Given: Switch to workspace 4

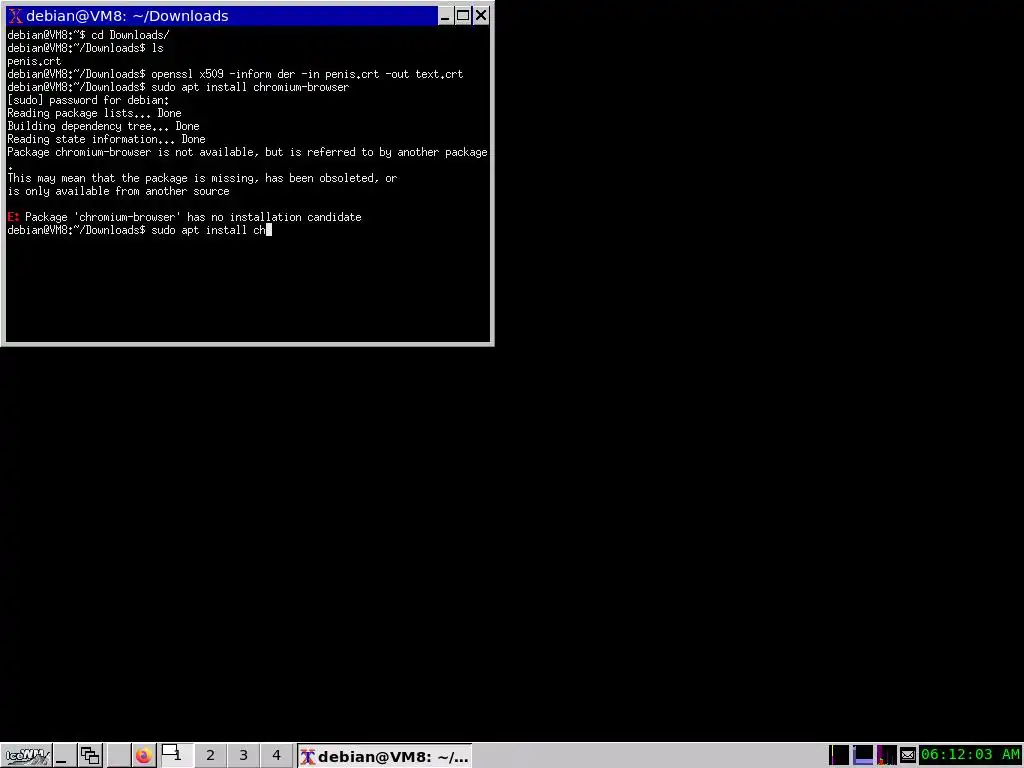Looking at the screenshot, I should click(x=276, y=756).
